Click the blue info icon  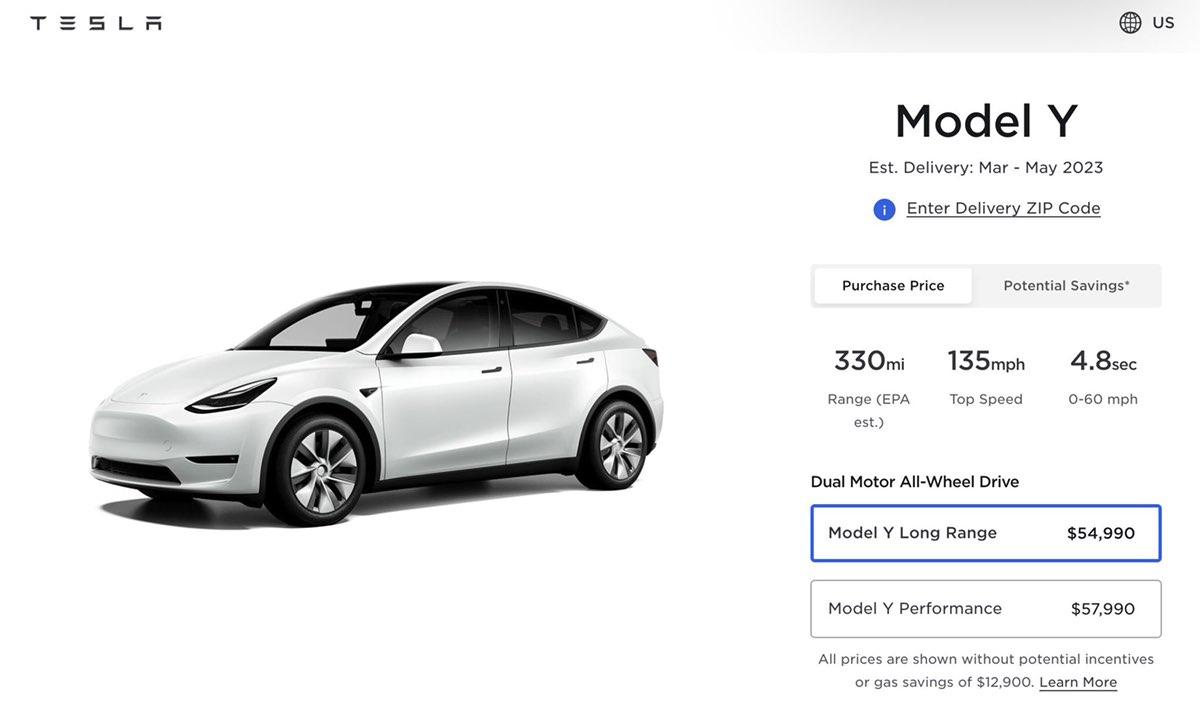tap(884, 209)
